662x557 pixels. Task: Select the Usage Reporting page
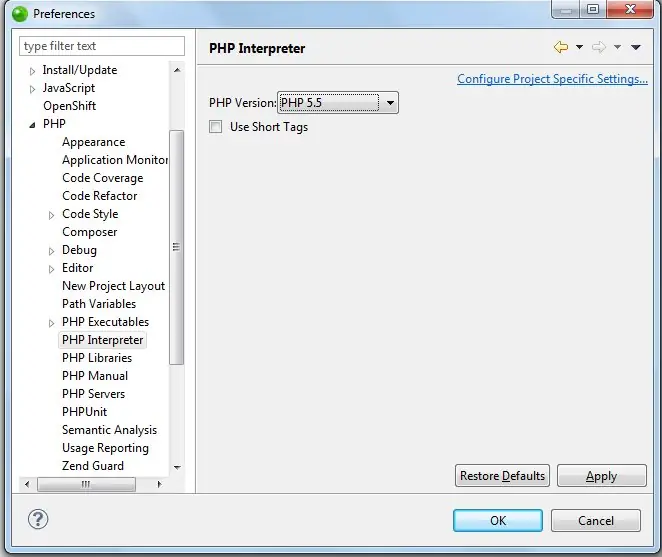105,448
